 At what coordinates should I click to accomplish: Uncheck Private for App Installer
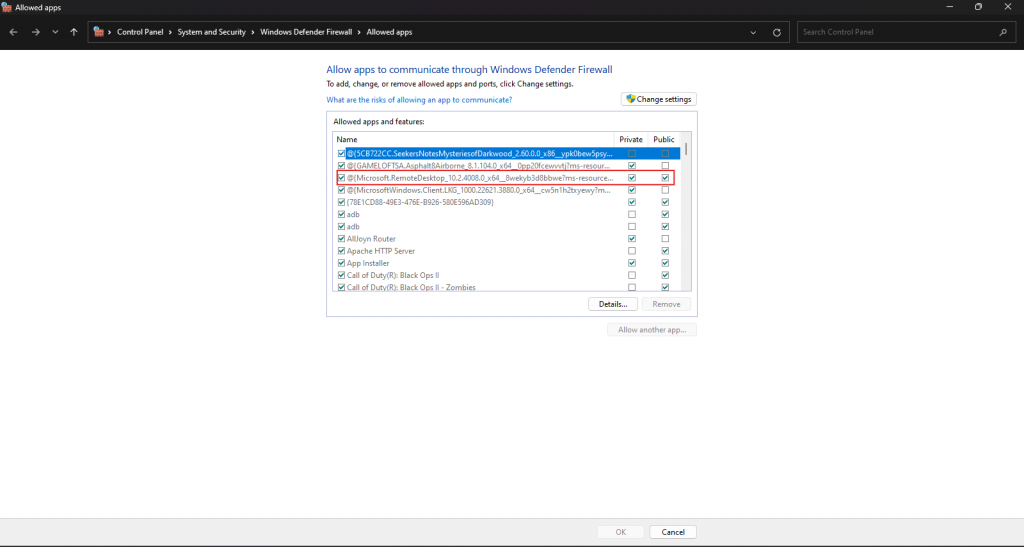[632, 263]
